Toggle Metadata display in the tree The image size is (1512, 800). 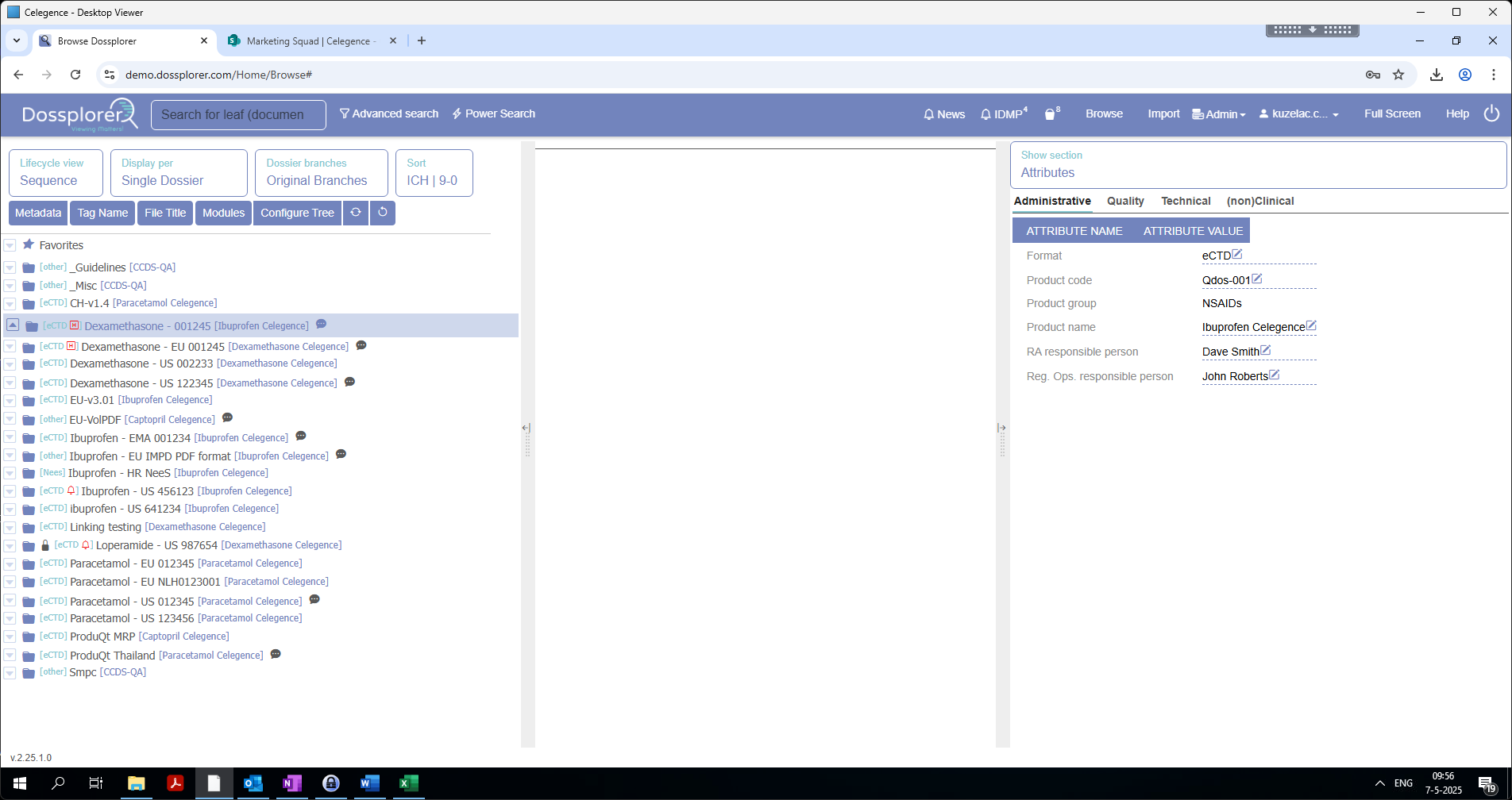[x=38, y=213]
